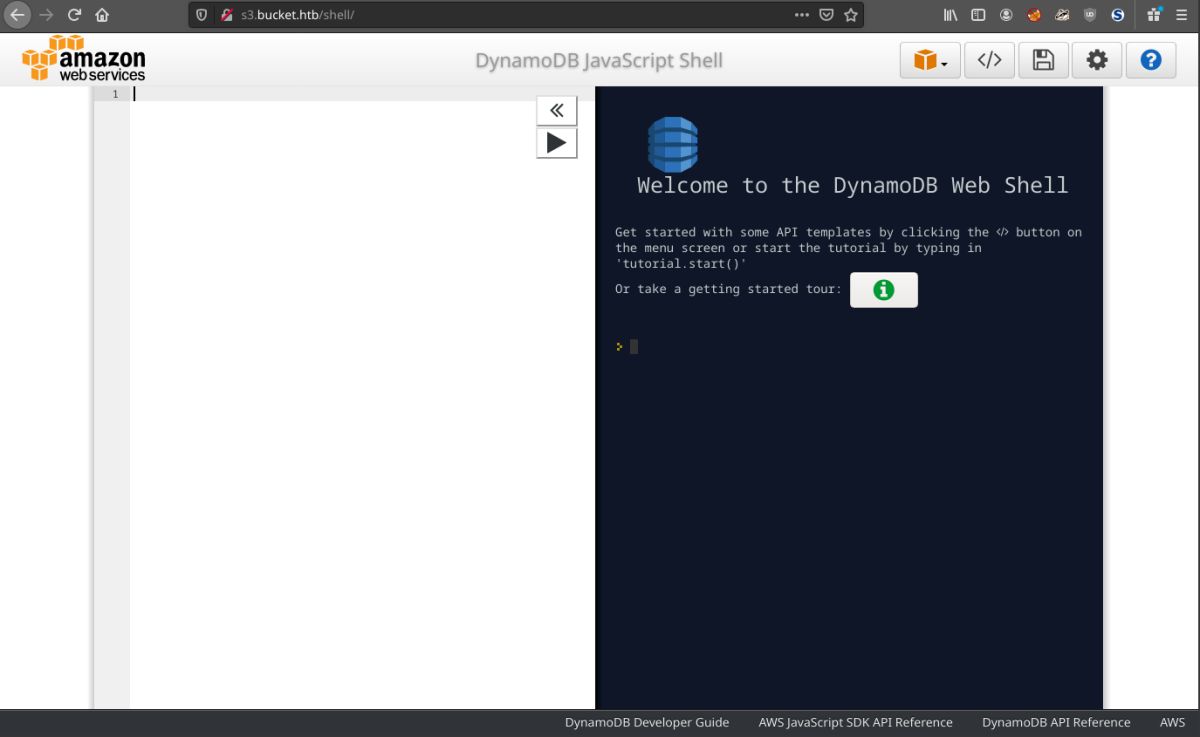Click the insecure connection lock icon
Image resolution: width=1200 pixels, height=737 pixels.
click(227, 15)
